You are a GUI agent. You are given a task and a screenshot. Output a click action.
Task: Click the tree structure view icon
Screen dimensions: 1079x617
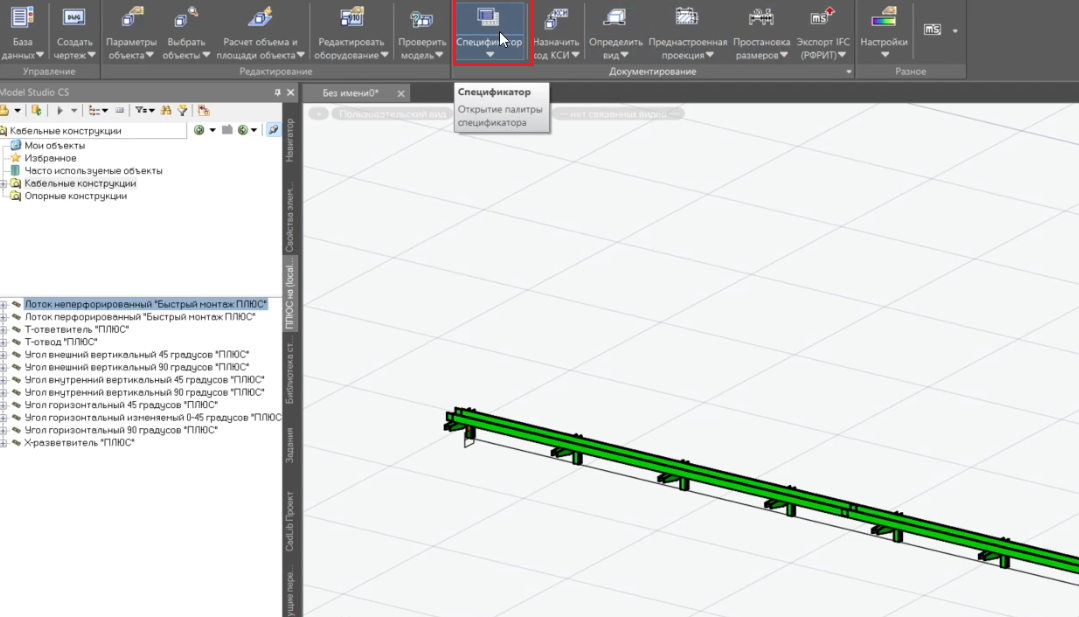tap(94, 110)
